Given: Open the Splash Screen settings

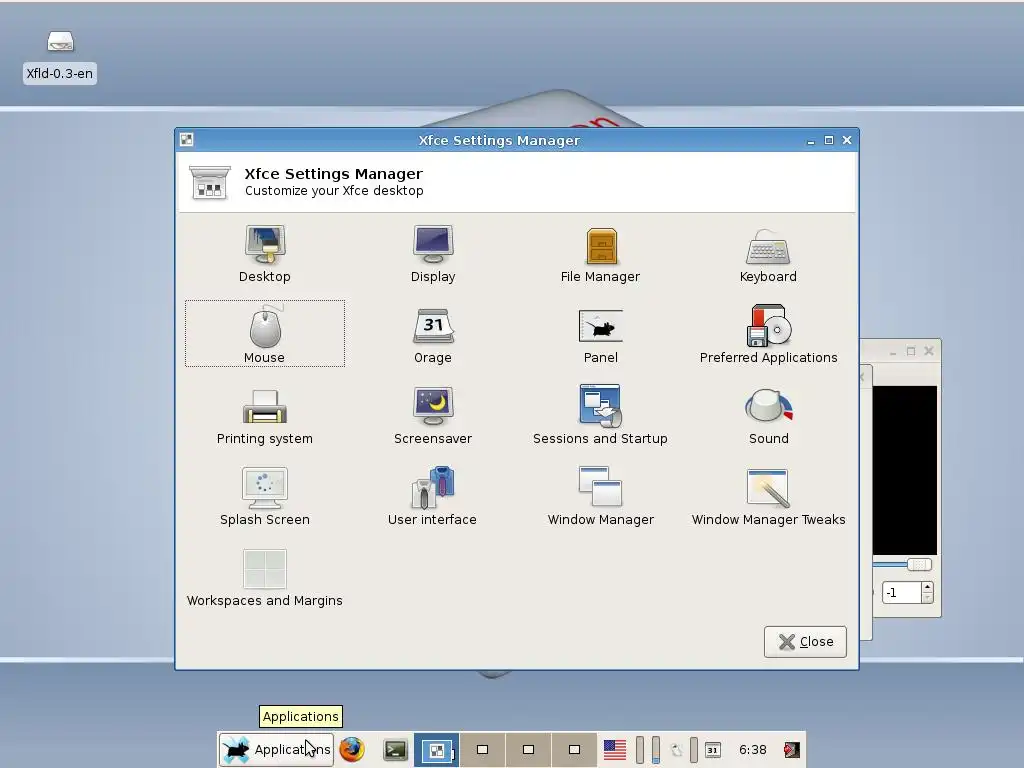Looking at the screenshot, I should [264, 498].
